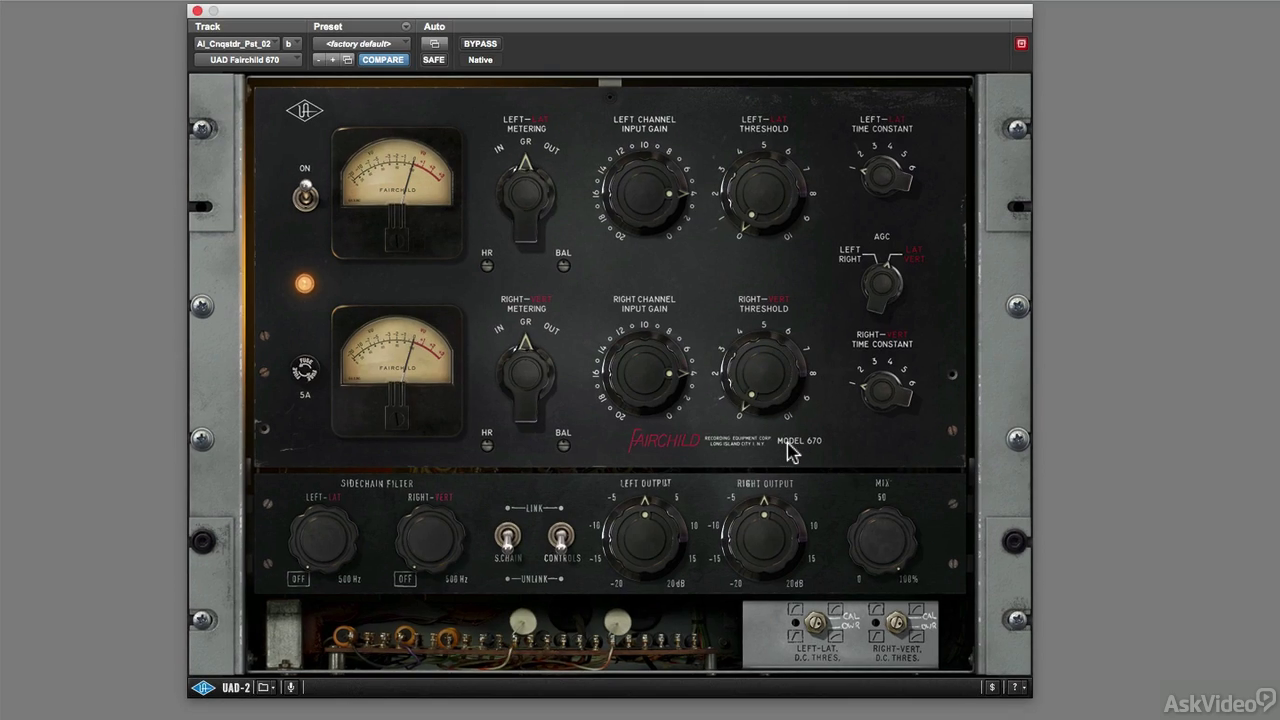Click the Left-Lat Metering selector knob

(x=526, y=195)
